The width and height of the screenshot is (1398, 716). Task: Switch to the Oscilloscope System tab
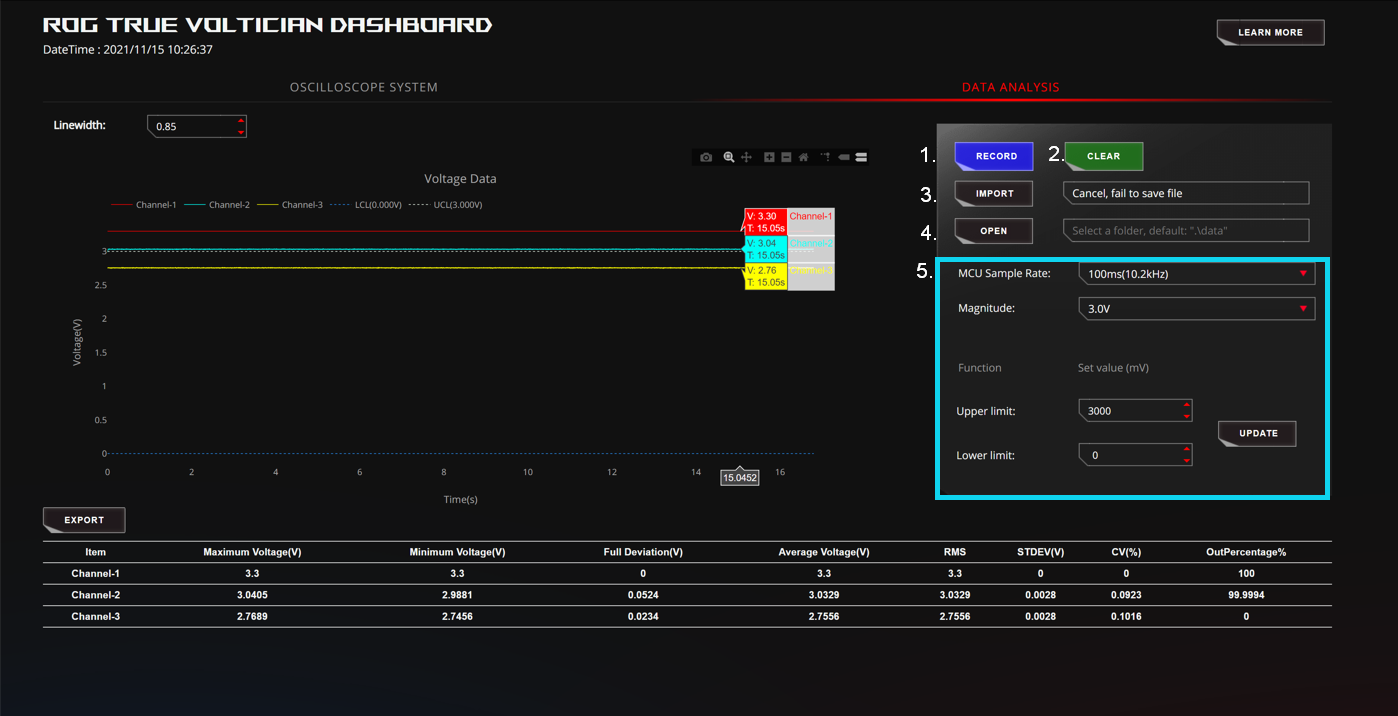click(364, 87)
